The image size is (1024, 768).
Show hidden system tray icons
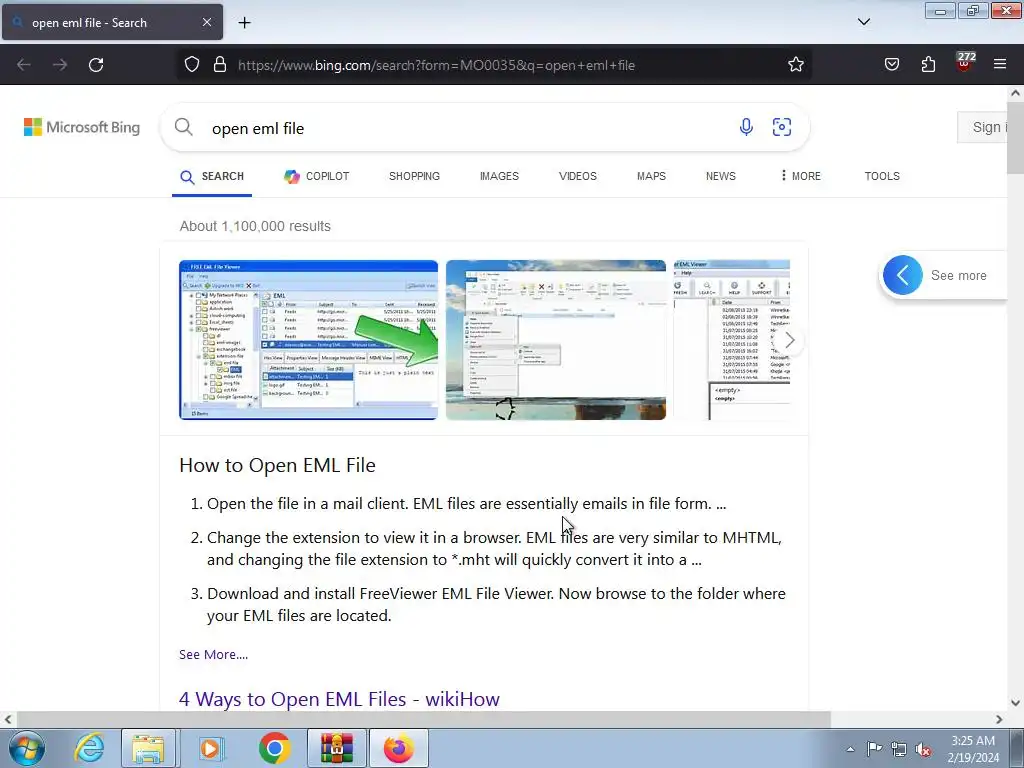[850, 749]
